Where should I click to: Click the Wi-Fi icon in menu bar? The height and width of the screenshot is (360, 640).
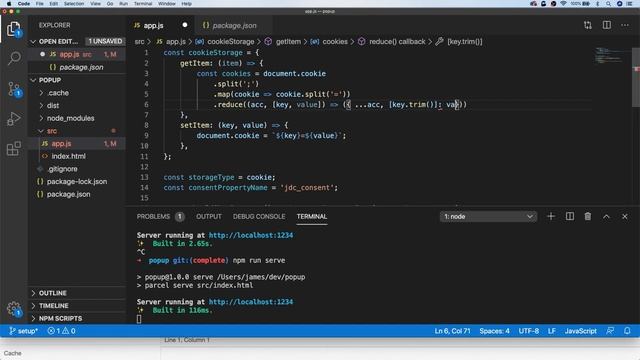pyautogui.click(x=563, y=4)
